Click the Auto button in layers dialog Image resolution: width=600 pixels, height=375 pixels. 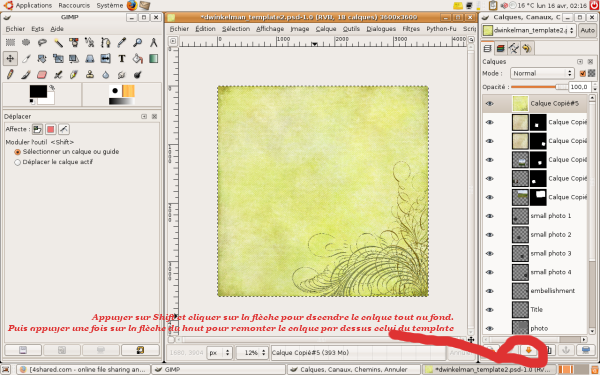coord(587,30)
